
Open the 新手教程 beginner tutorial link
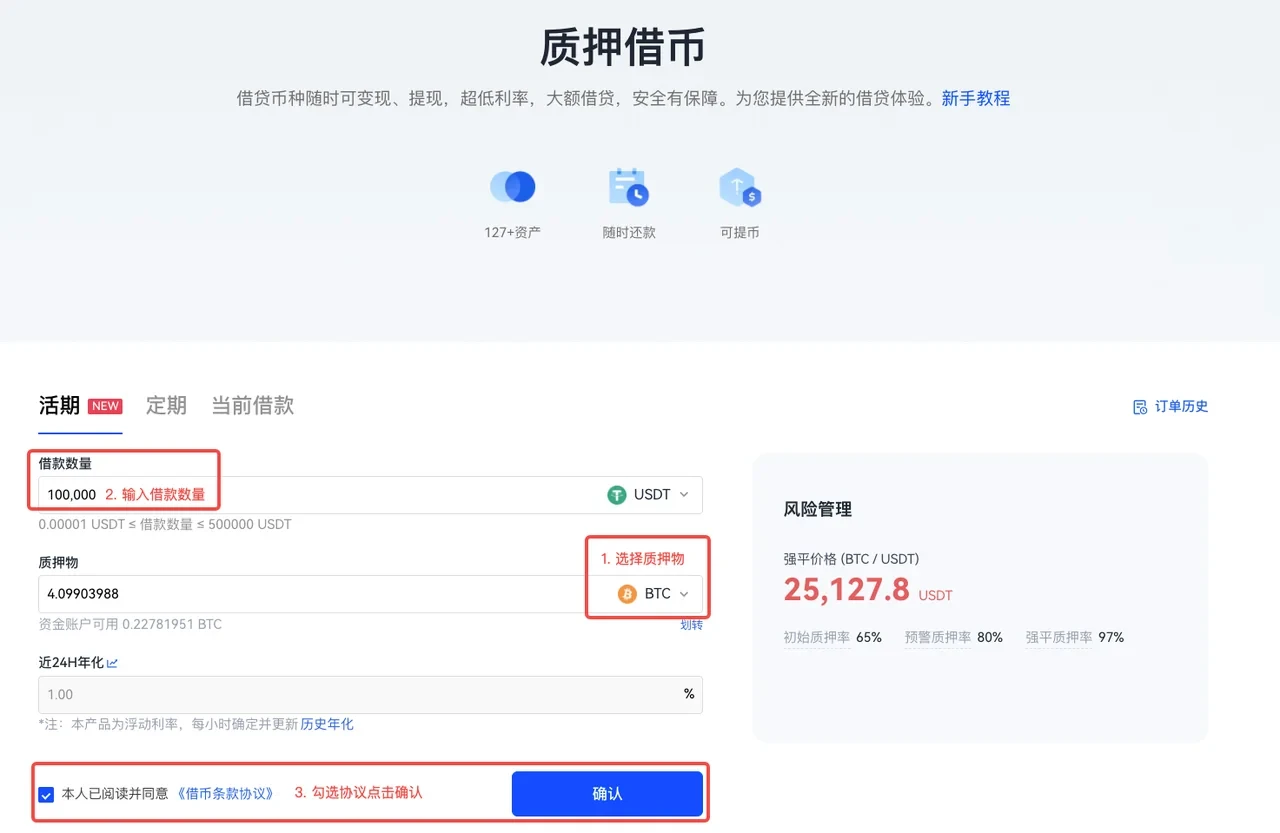(x=975, y=98)
